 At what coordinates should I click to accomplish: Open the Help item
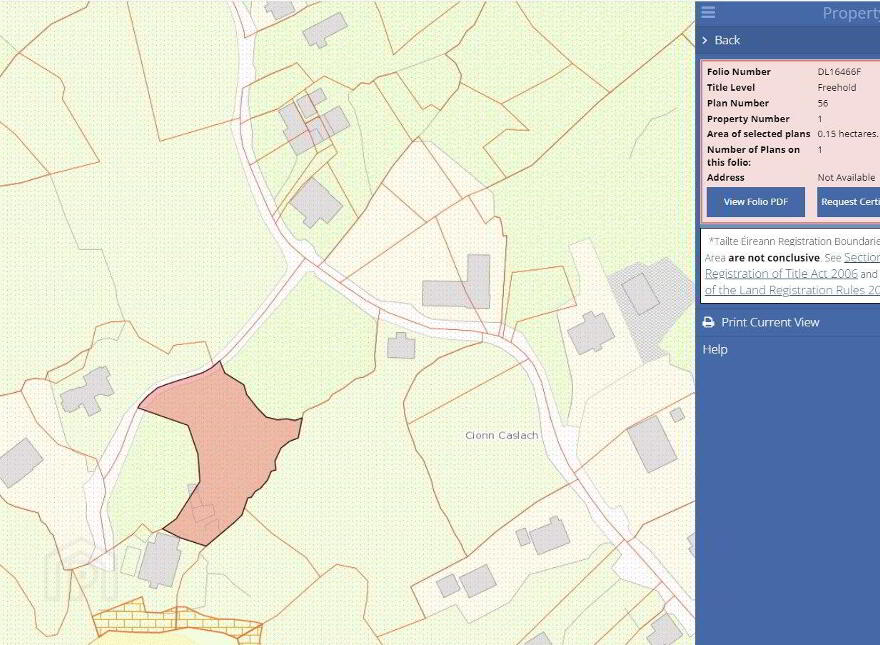715,349
